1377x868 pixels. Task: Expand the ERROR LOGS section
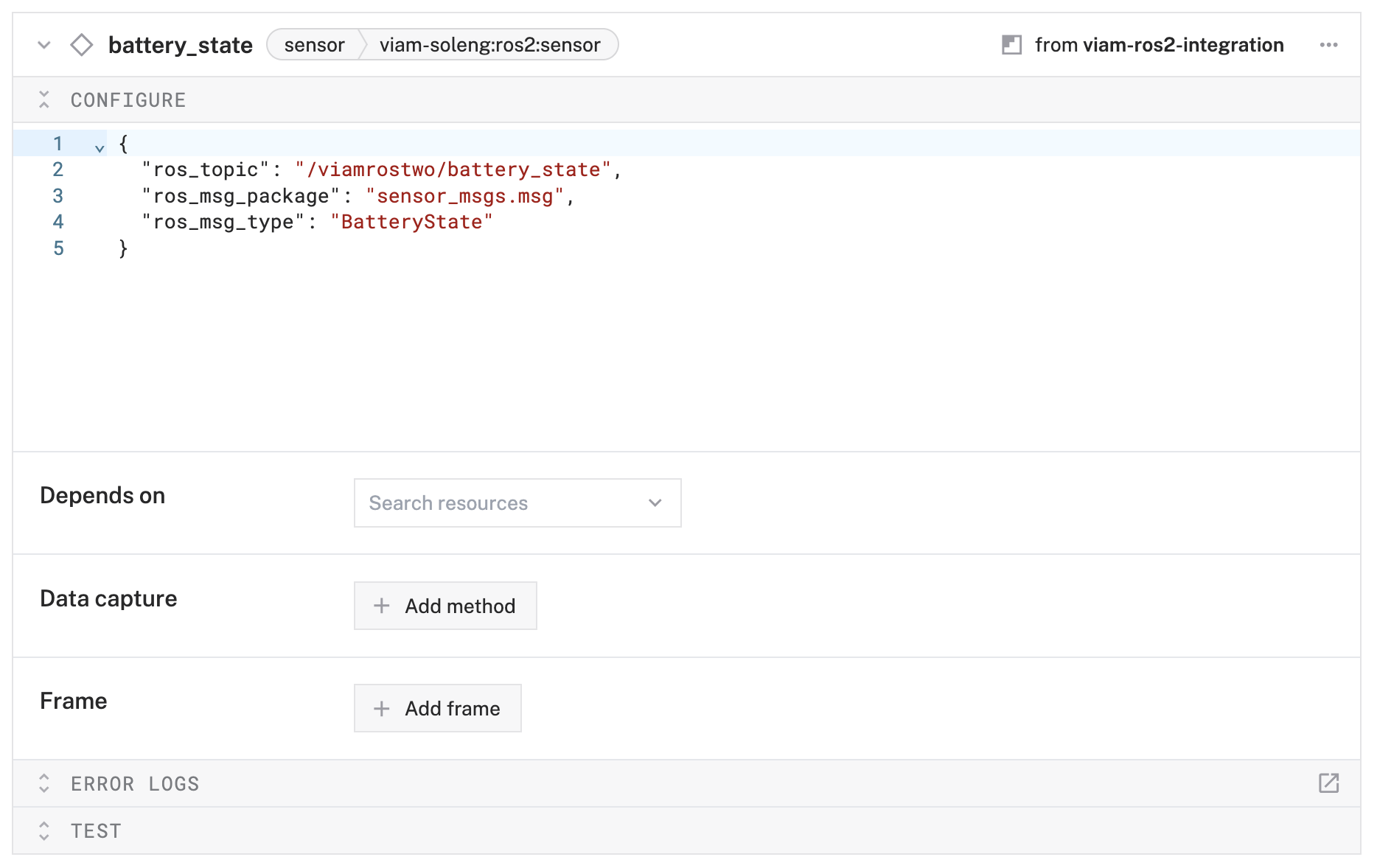tap(44, 783)
